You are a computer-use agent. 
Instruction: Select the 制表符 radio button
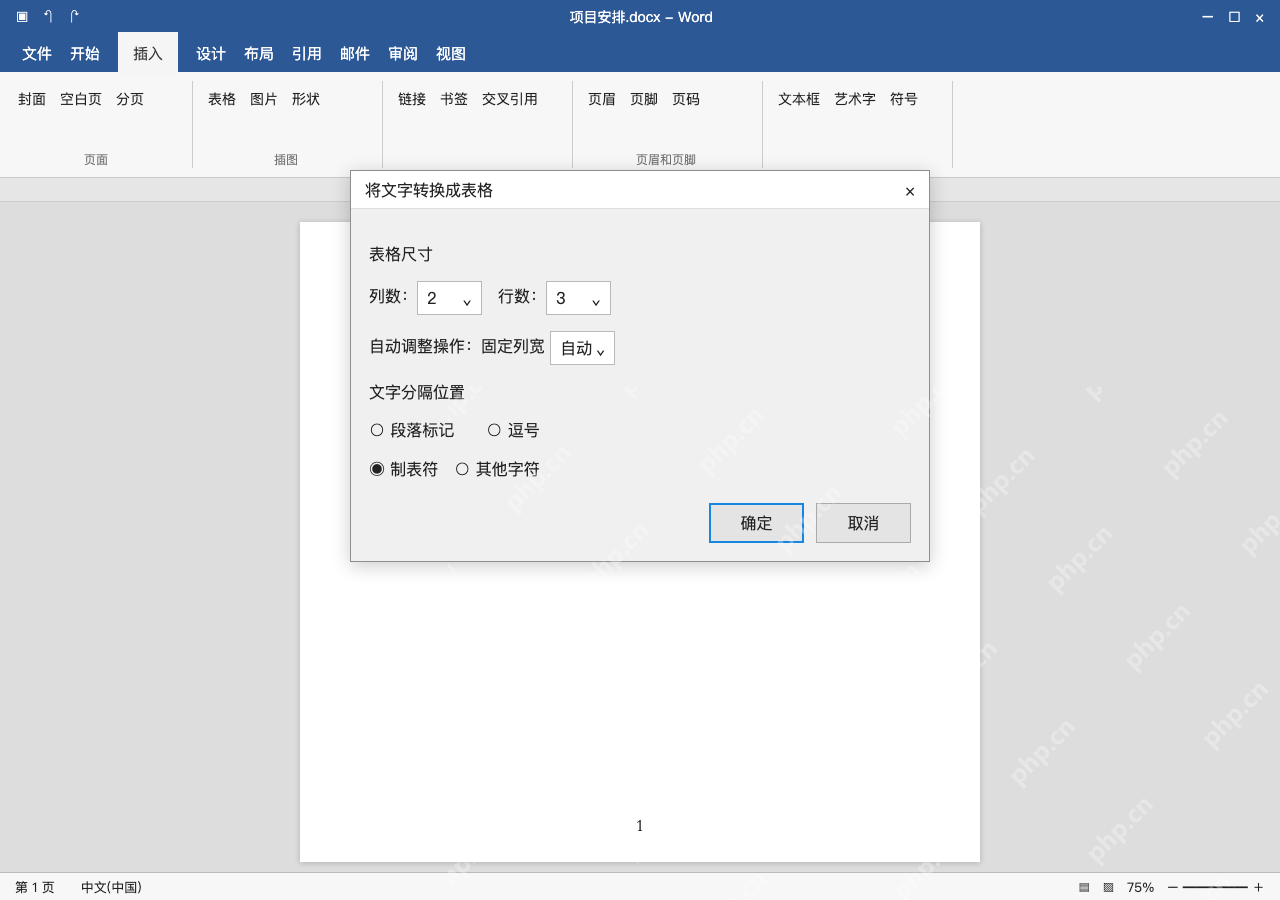point(377,468)
